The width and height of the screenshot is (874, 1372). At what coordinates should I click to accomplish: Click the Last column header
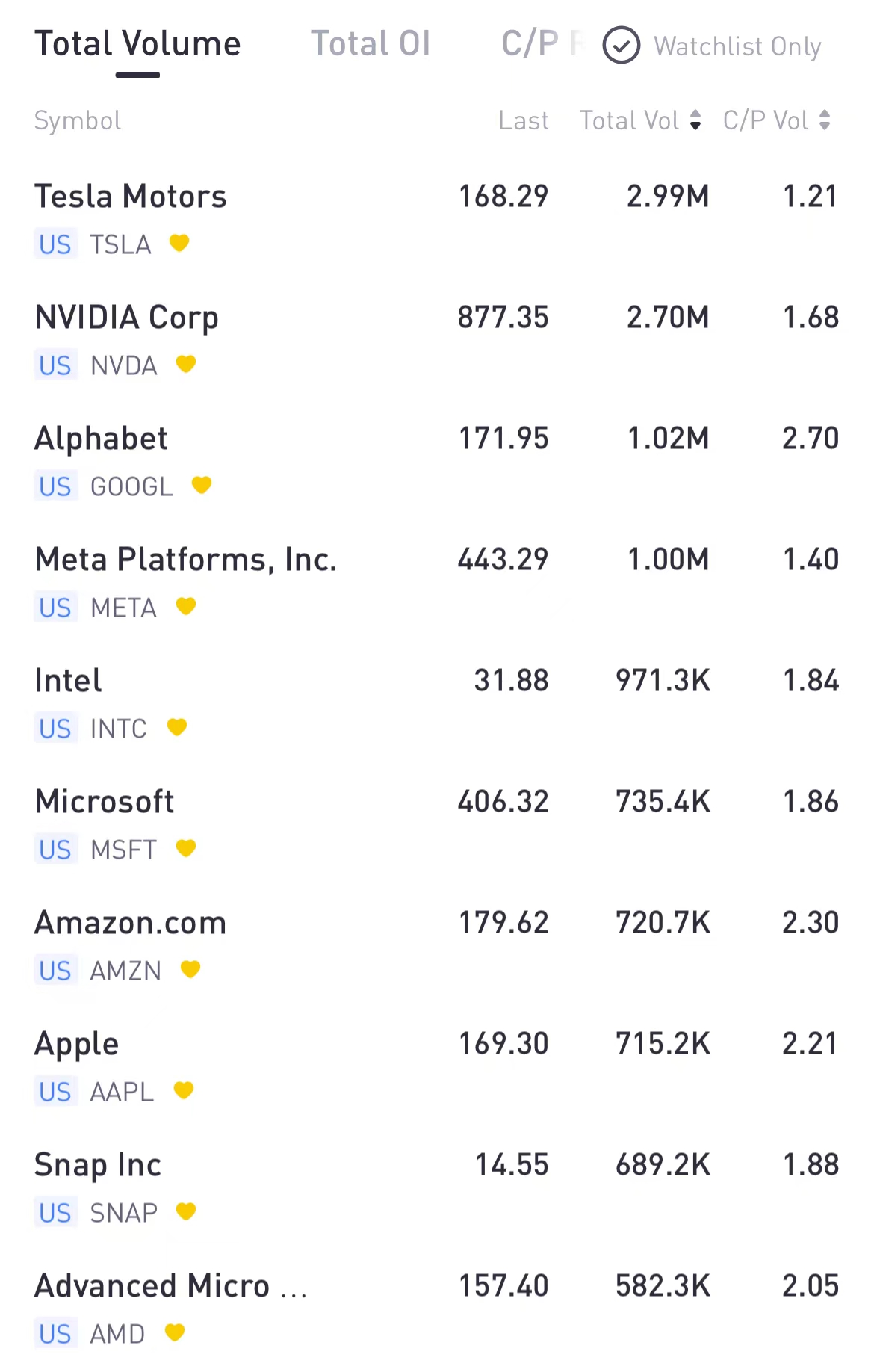(x=523, y=120)
